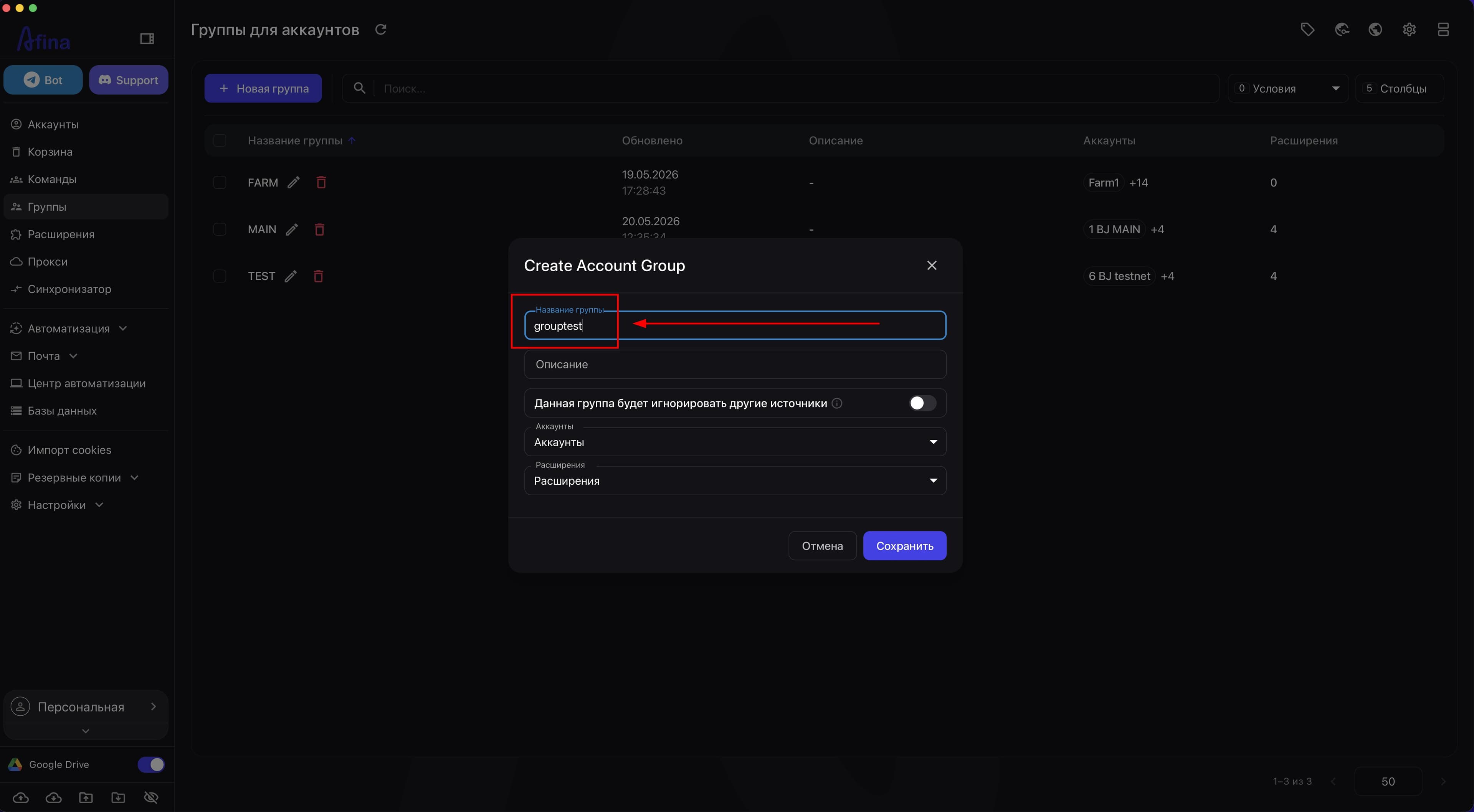Open the Столбцы columns selector

(1399, 88)
